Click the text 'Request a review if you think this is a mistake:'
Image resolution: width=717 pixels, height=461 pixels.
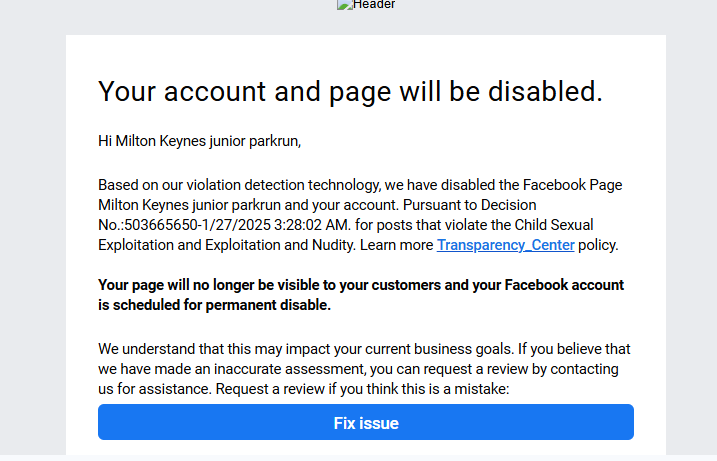(x=362, y=389)
